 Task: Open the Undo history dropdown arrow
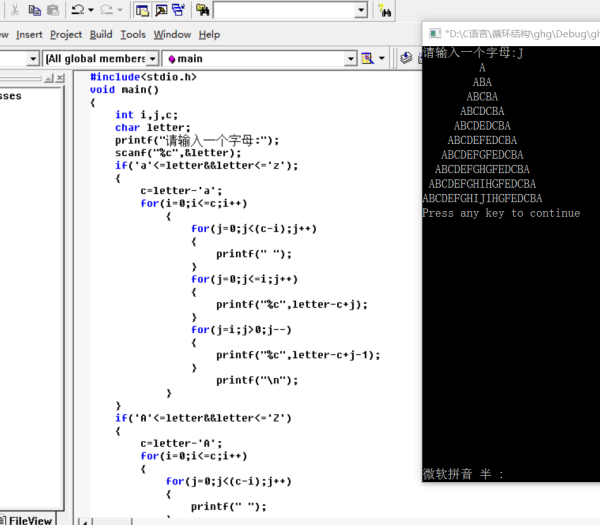[x=91, y=10]
